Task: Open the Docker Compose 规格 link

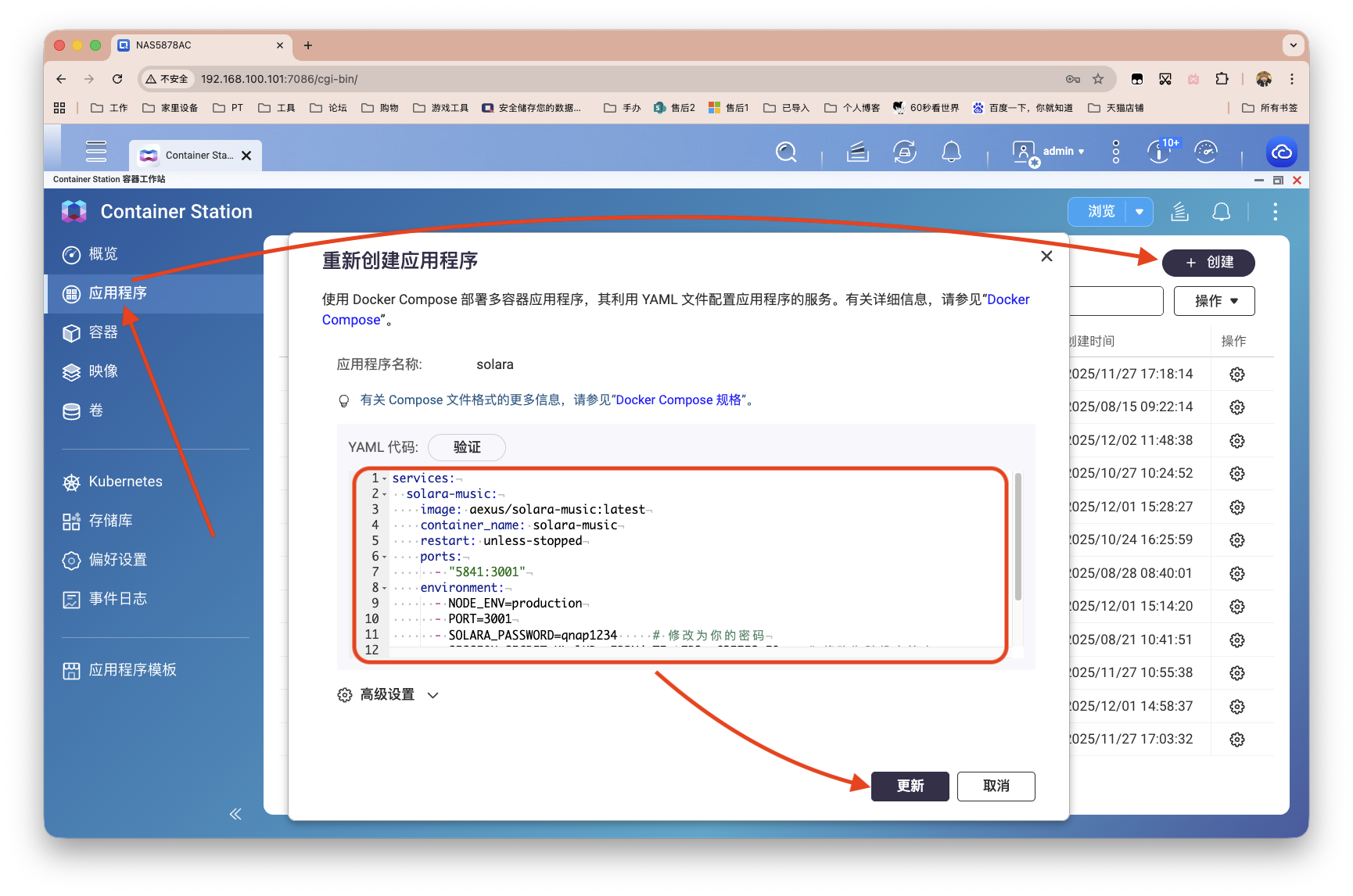Action: pos(678,400)
